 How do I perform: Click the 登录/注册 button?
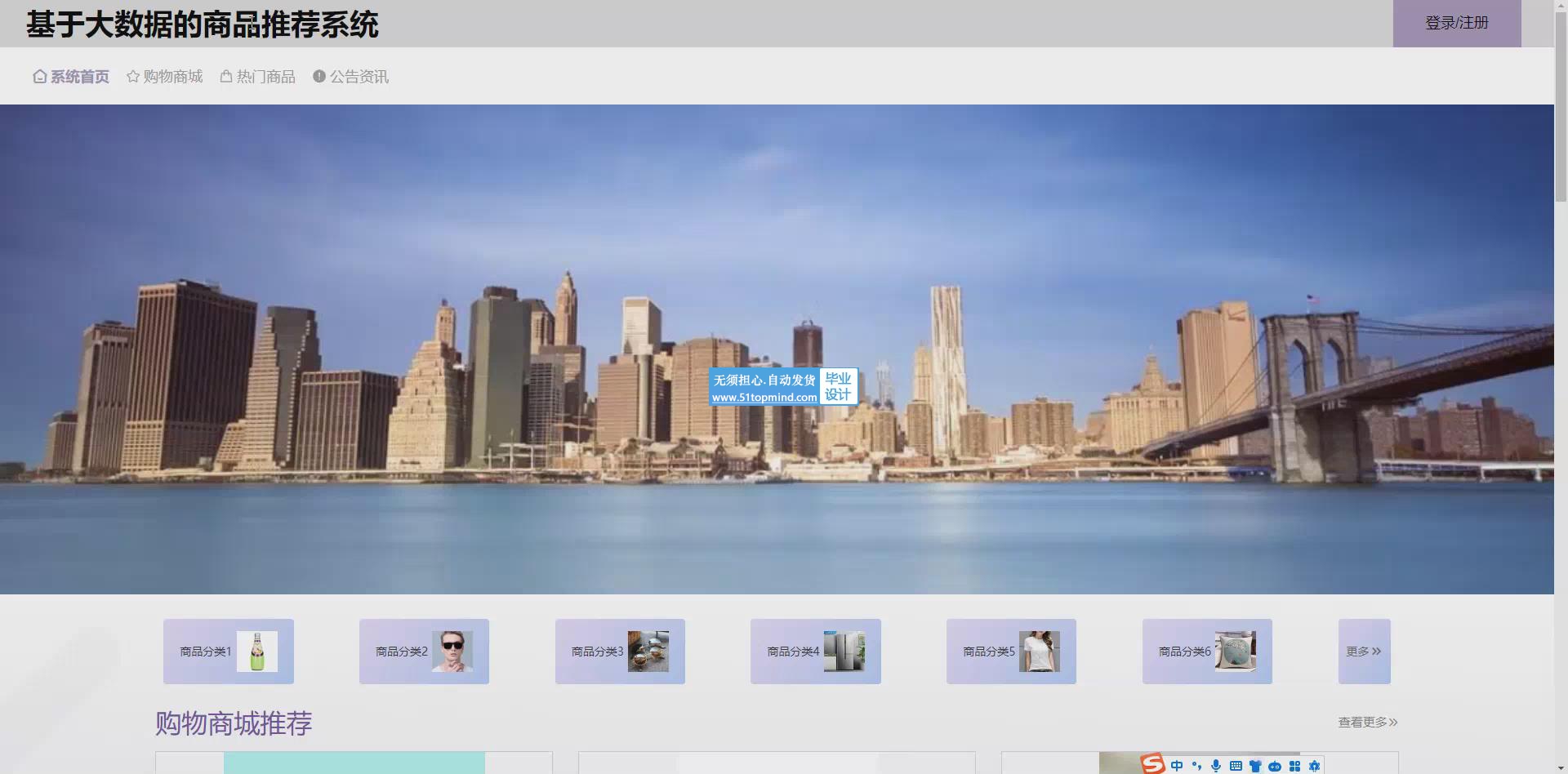click(x=1457, y=24)
